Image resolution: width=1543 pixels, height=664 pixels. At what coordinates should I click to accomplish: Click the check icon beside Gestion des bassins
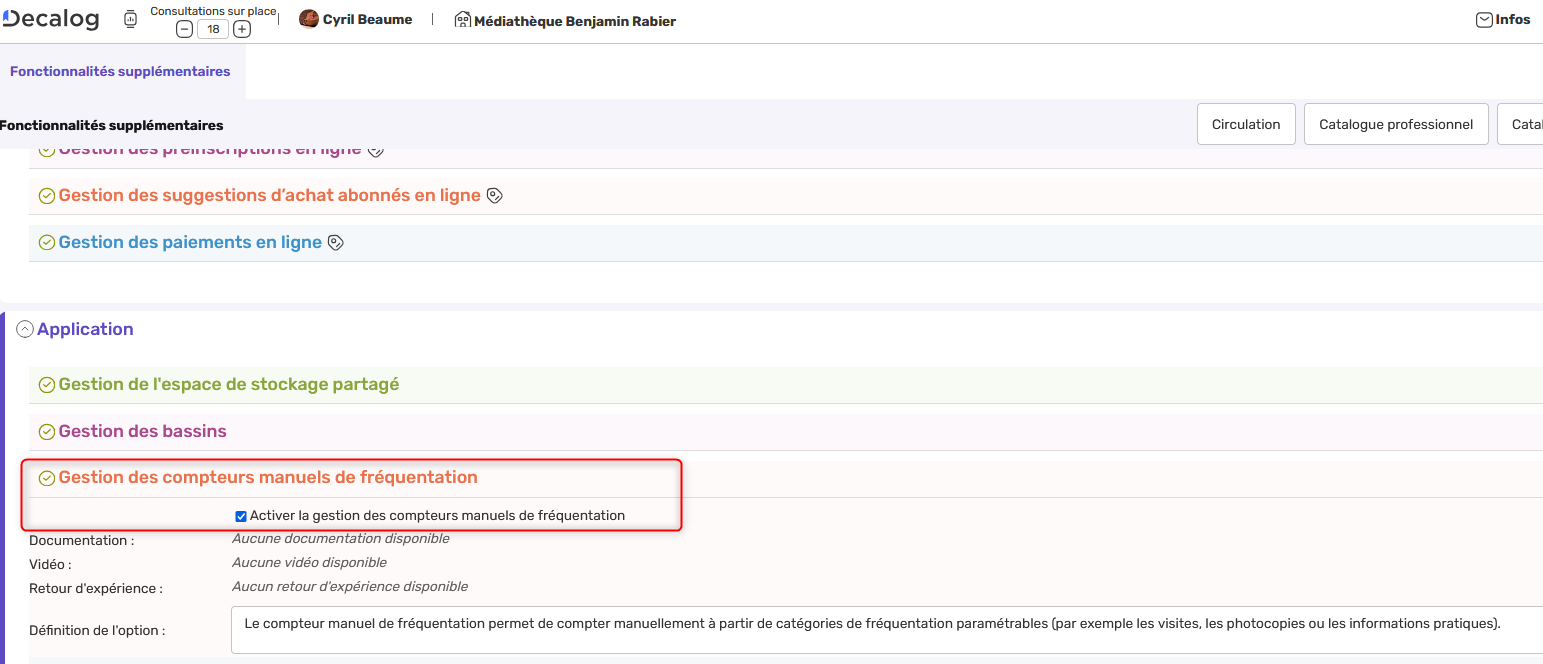click(x=46, y=432)
